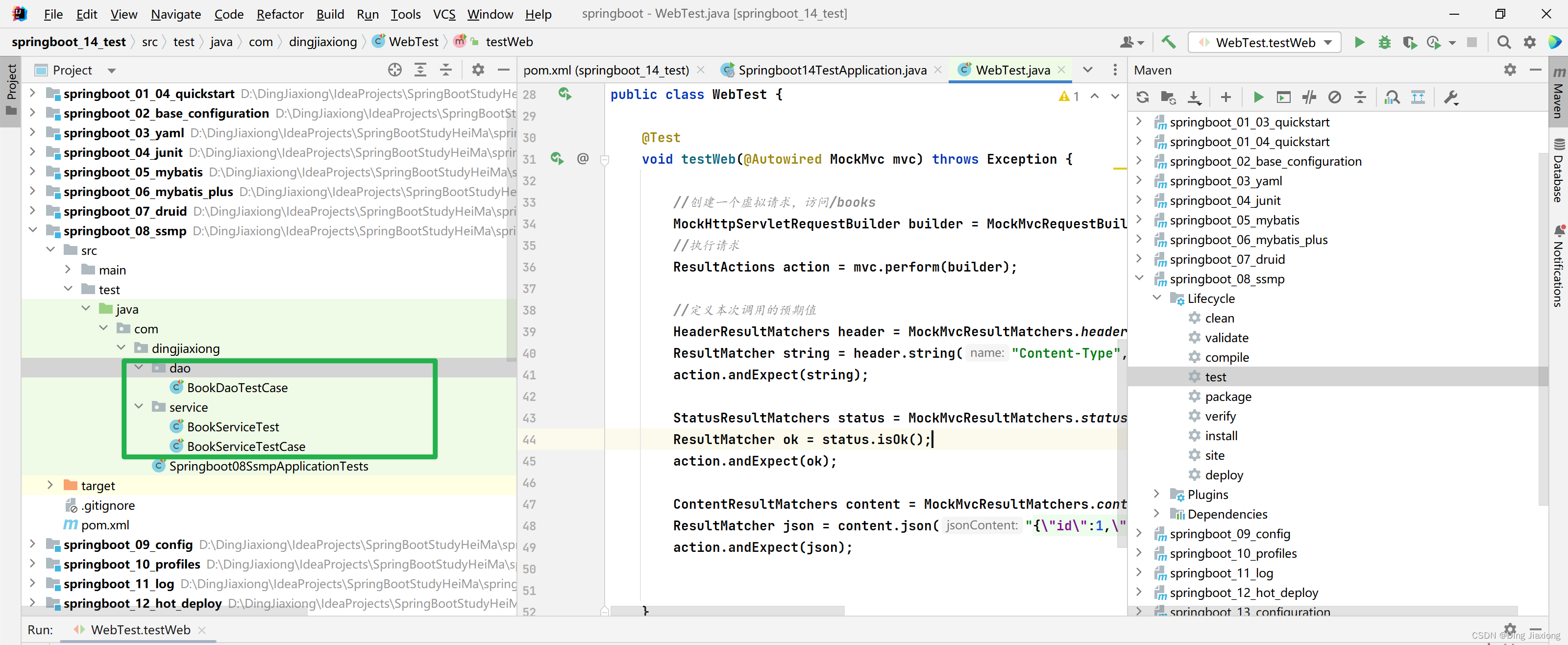The height and width of the screenshot is (645, 1568).
Task: Close the WebTest.java tab
Action: click(1061, 70)
